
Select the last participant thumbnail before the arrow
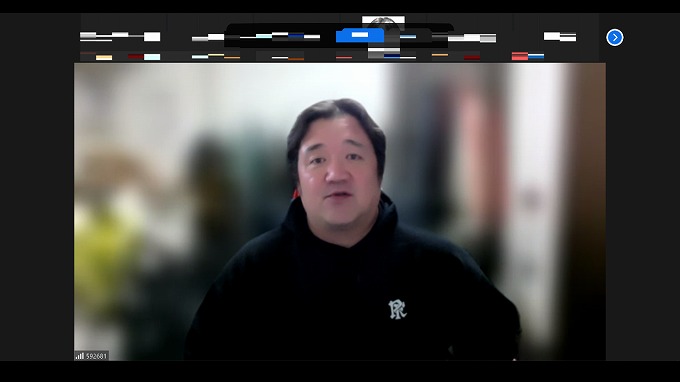(x=556, y=37)
